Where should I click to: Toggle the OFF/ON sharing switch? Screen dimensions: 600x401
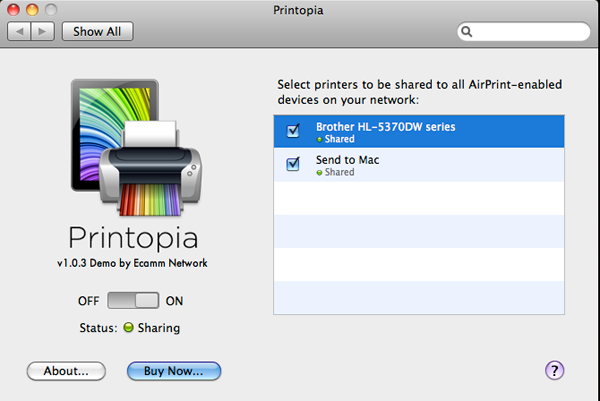click(x=133, y=300)
